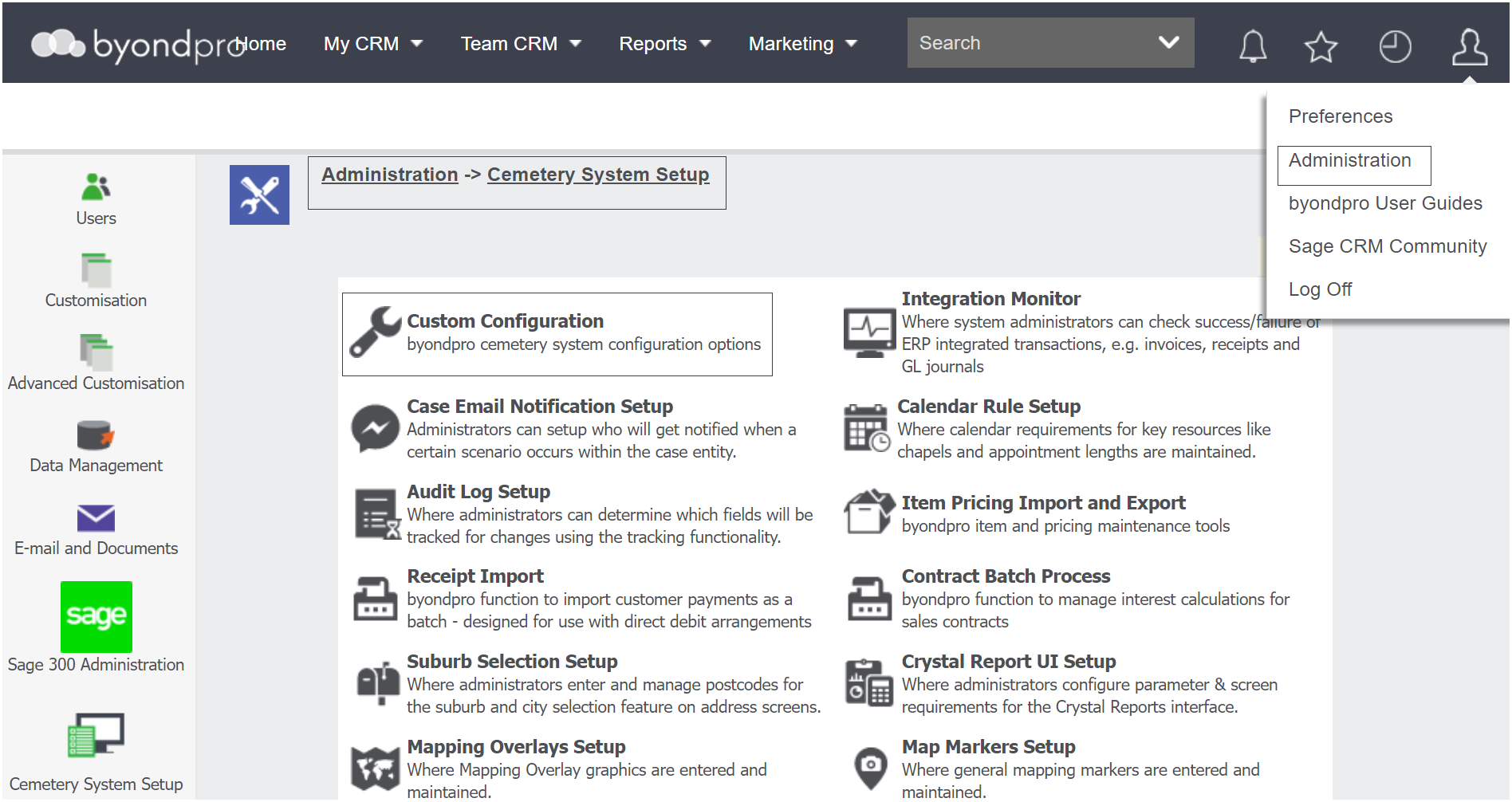The width and height of the screenshot is (1512, 802).
Task: Select Administration from user menu
Action: [1349, 160]
